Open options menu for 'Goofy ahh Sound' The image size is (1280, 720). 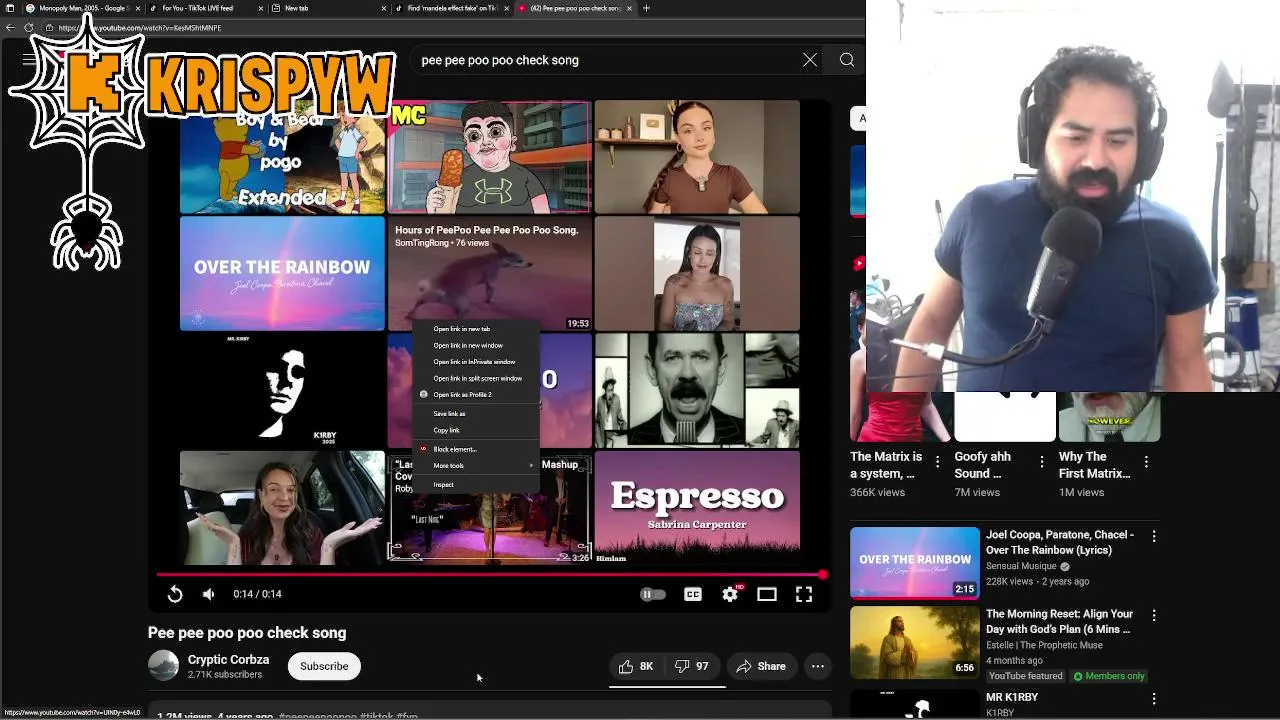[1042, 461]
